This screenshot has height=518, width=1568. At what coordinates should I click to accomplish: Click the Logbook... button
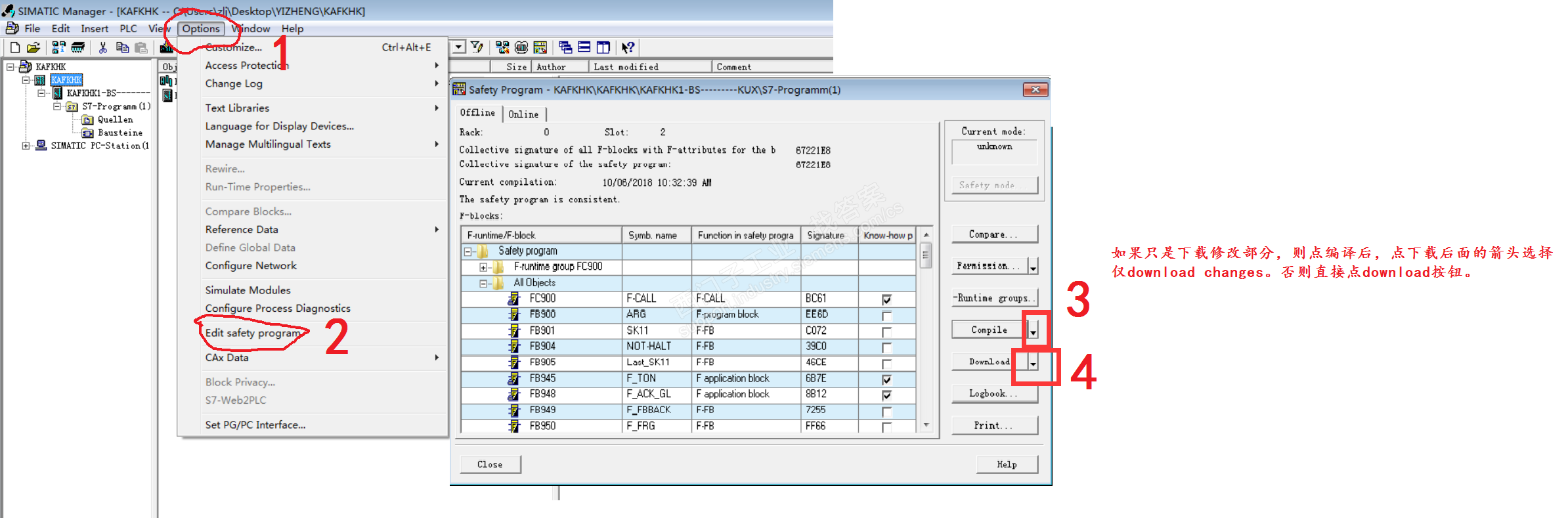point(993,393)
